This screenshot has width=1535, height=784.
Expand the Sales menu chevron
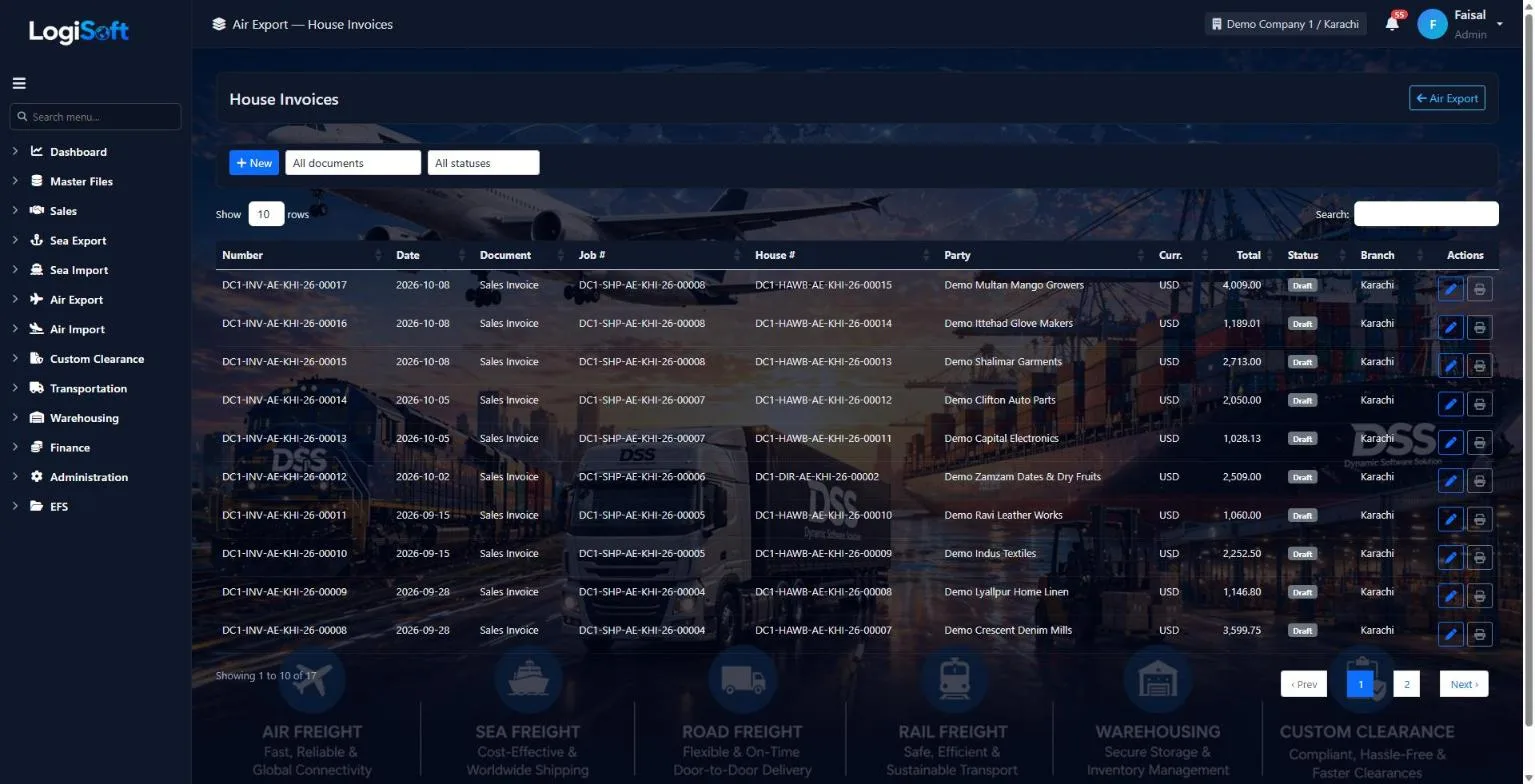coord(16,211)
